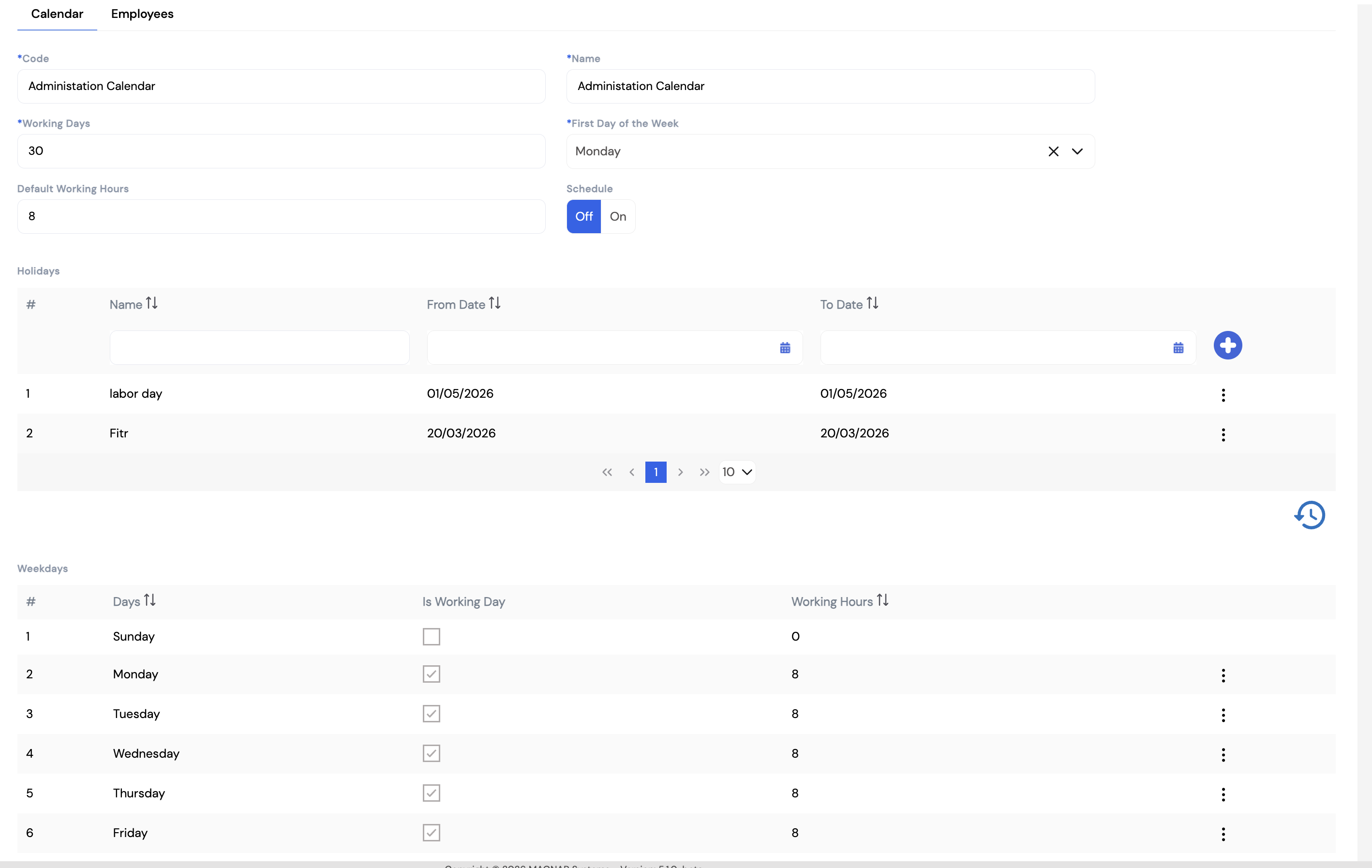Viewport: 1372px width, 868px height.
Task: Switch to the Employees tab
Action: tap(142, 14)
